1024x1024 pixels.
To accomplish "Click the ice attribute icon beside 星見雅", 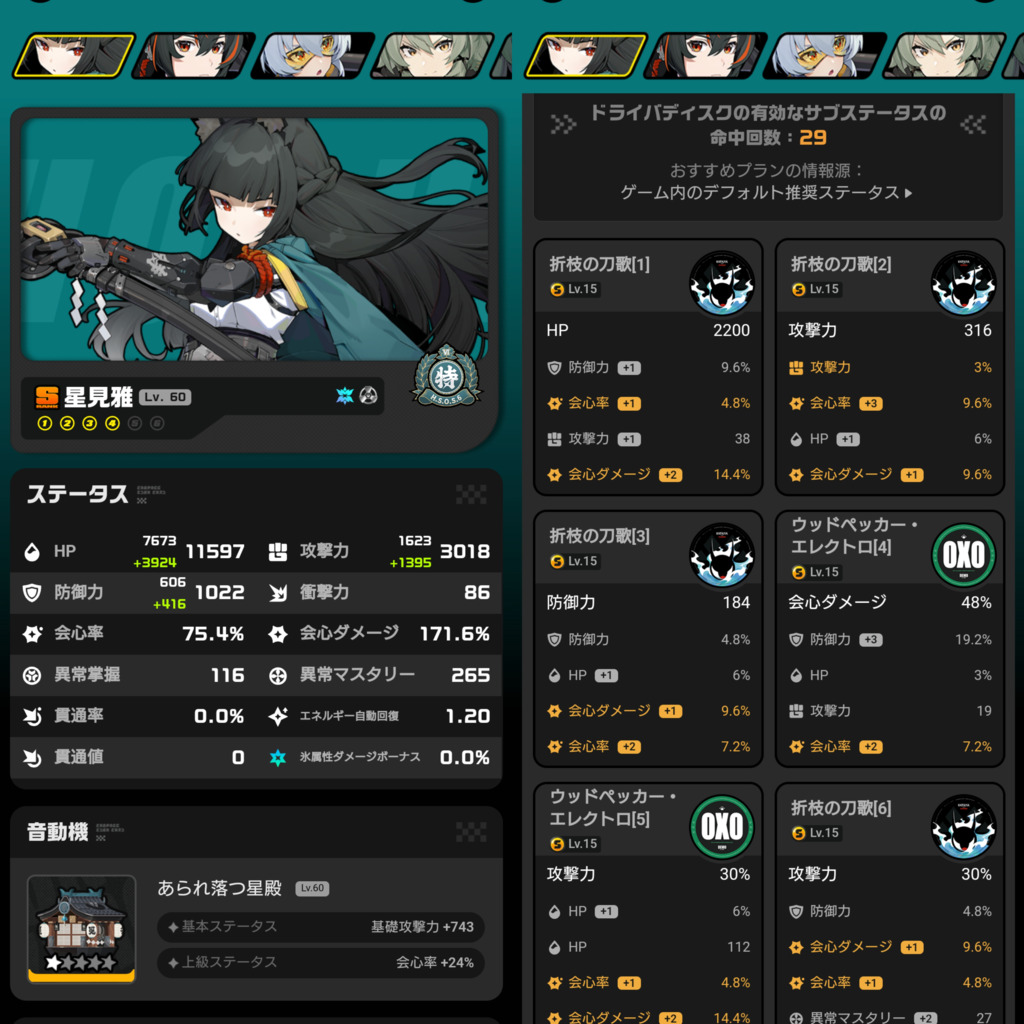I will pos(344,396).
